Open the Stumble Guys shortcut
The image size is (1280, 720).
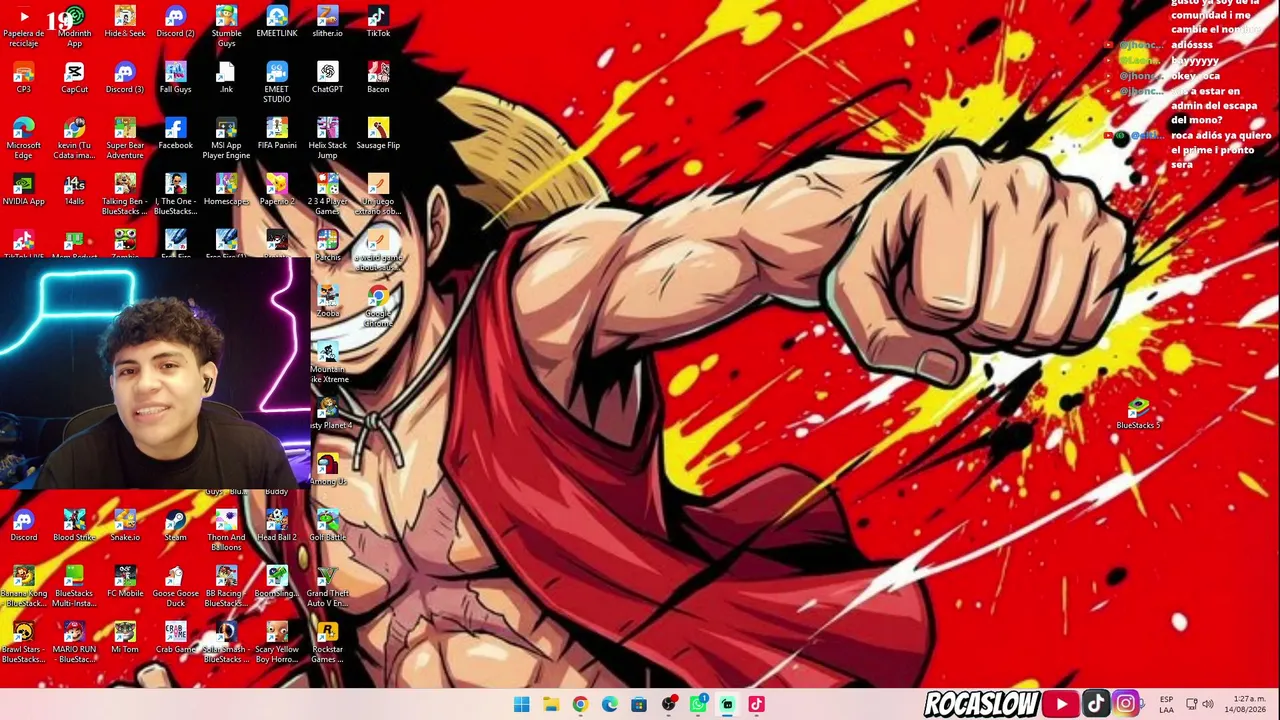coord(226,26)
